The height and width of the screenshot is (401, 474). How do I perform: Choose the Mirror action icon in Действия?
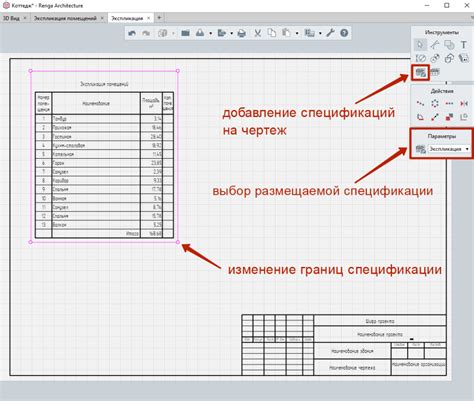point(464,104)
